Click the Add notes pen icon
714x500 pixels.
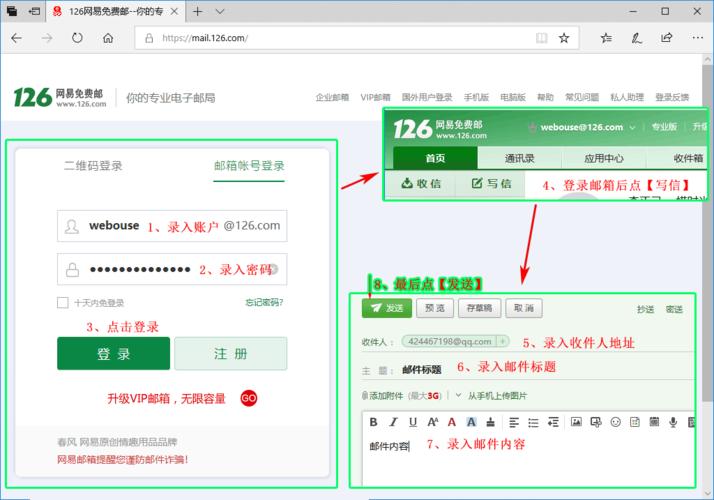(637, 38)
